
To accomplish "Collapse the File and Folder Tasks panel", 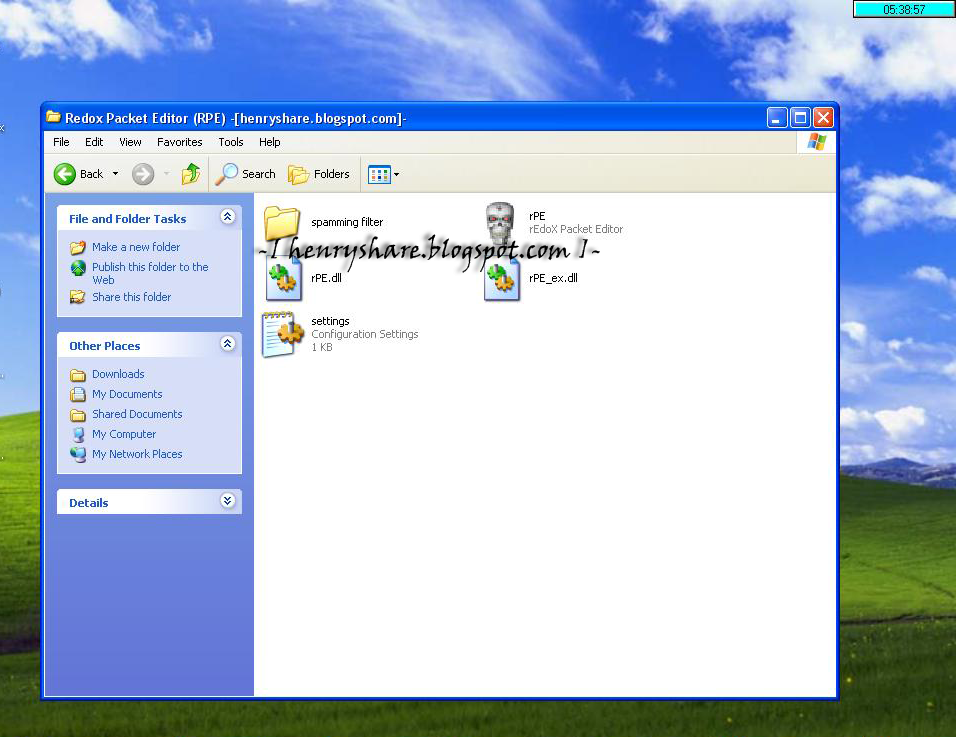I will 228,217.
